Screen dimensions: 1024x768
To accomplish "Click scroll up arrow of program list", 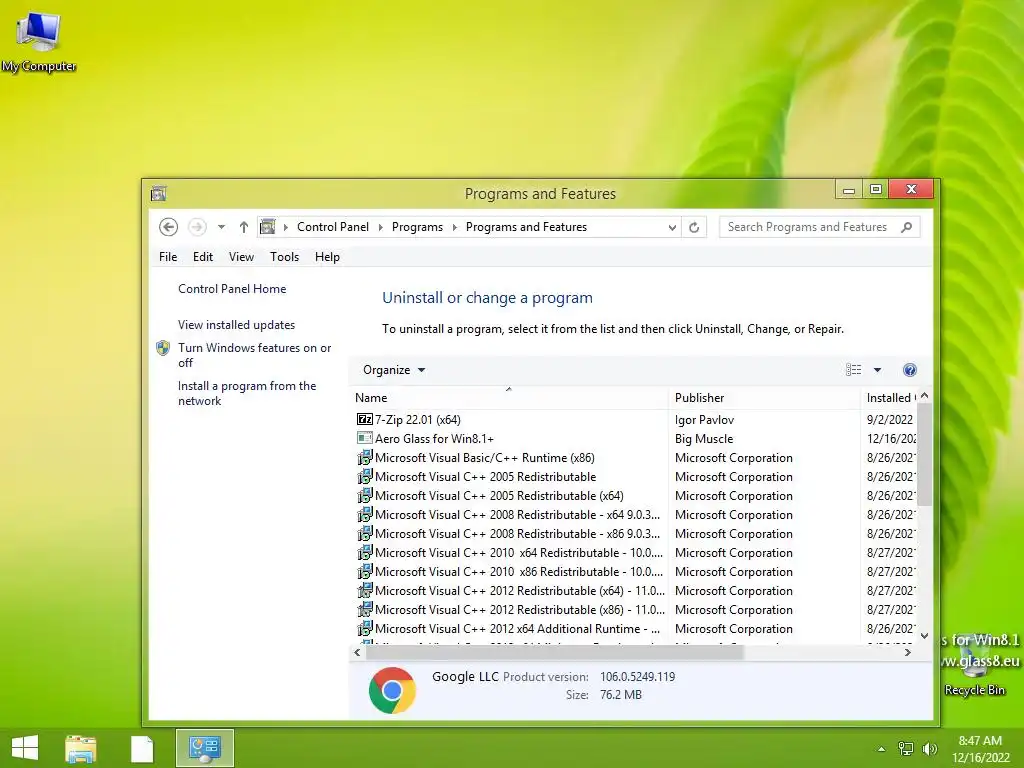I will (x=924, y=396).
